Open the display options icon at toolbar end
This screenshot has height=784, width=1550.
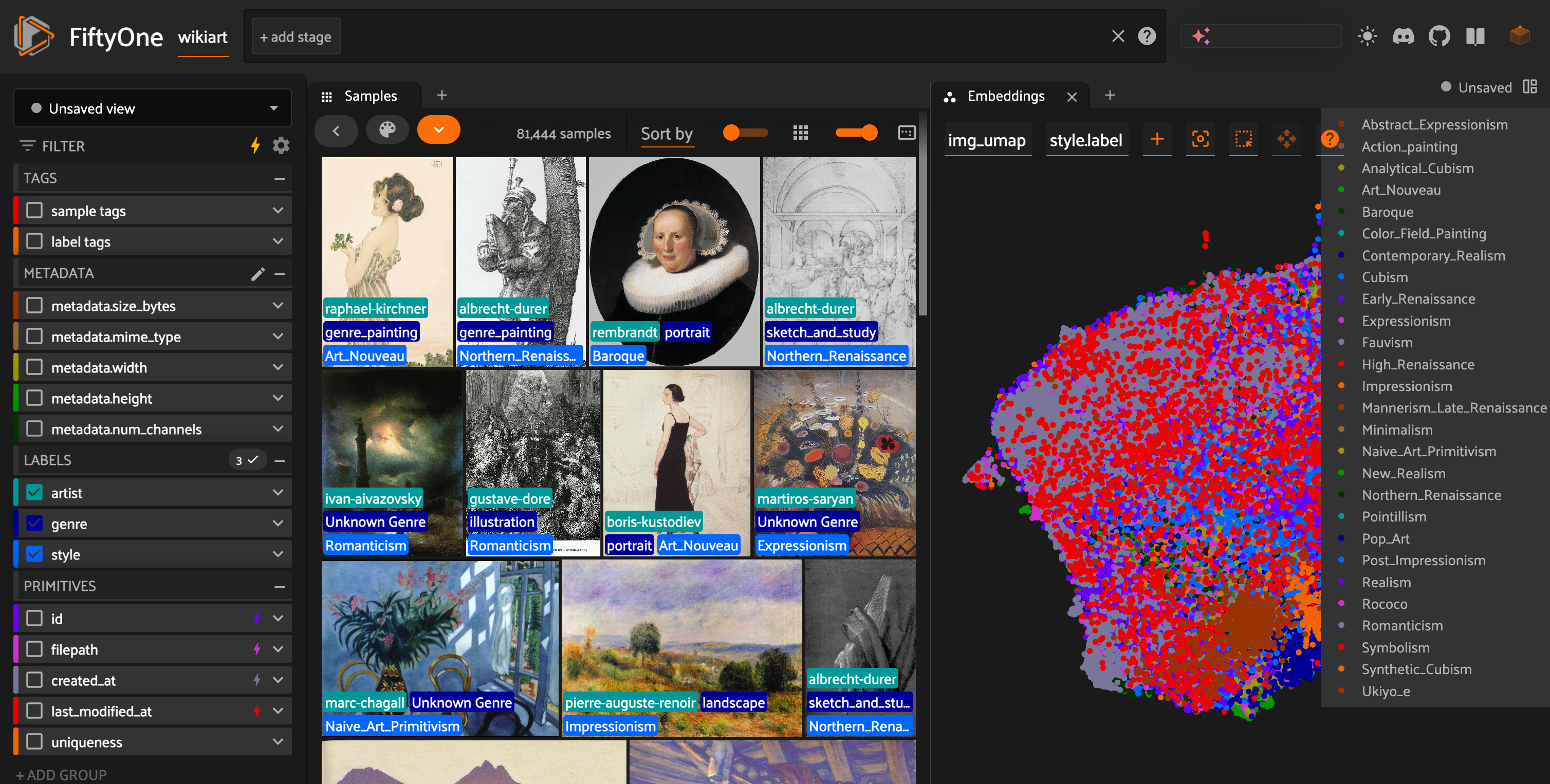tap(906, 133)
